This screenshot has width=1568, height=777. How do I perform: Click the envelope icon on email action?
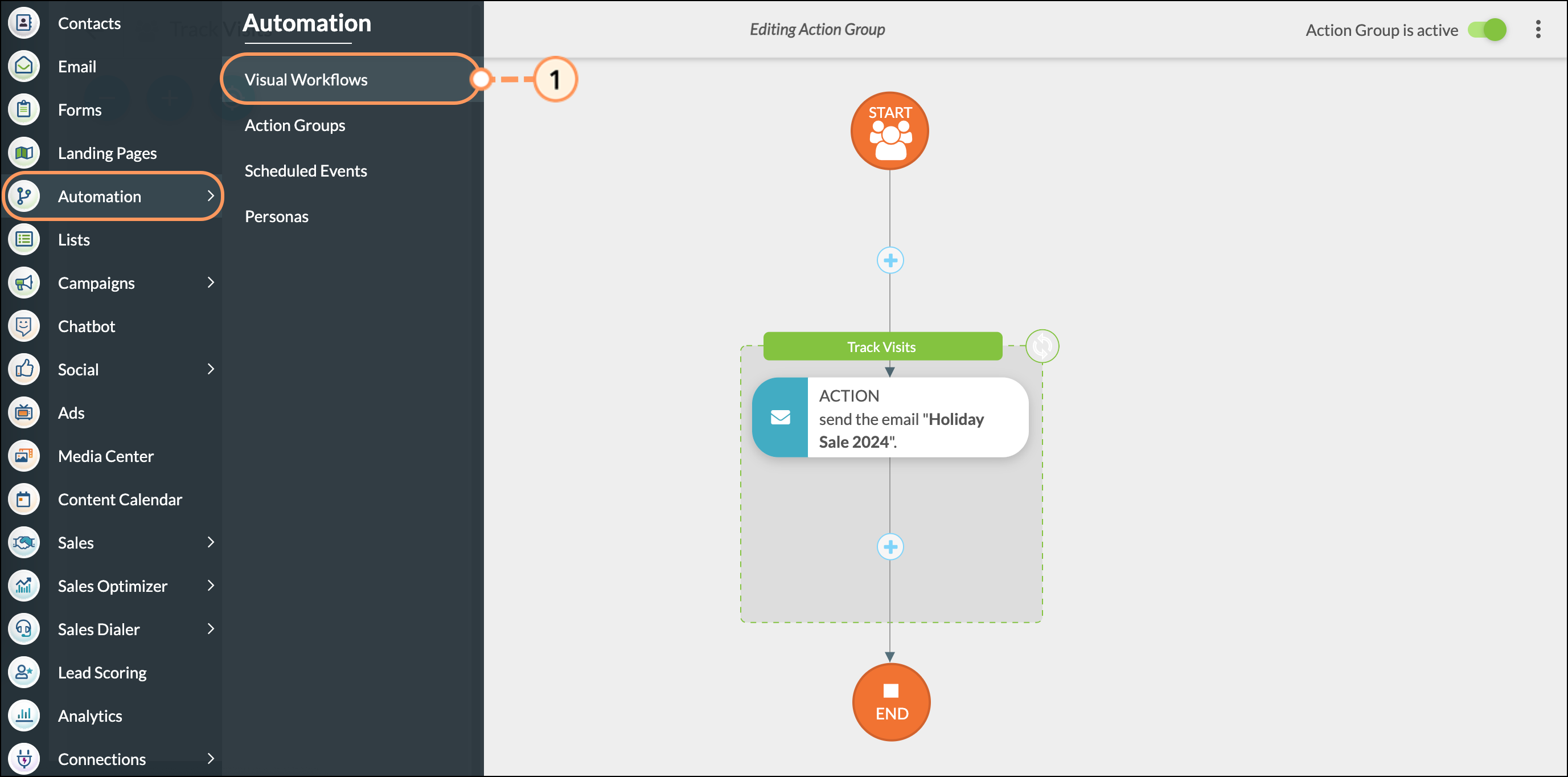pyautogui.click(x=781, y=417)
